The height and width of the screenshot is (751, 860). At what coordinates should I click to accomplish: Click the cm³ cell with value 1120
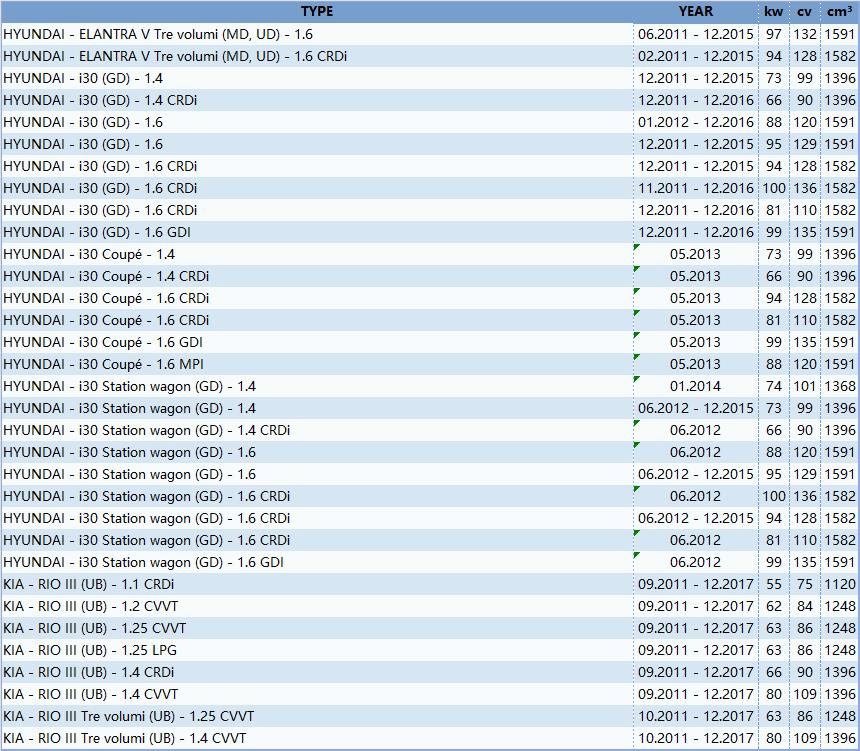(839, 584)
